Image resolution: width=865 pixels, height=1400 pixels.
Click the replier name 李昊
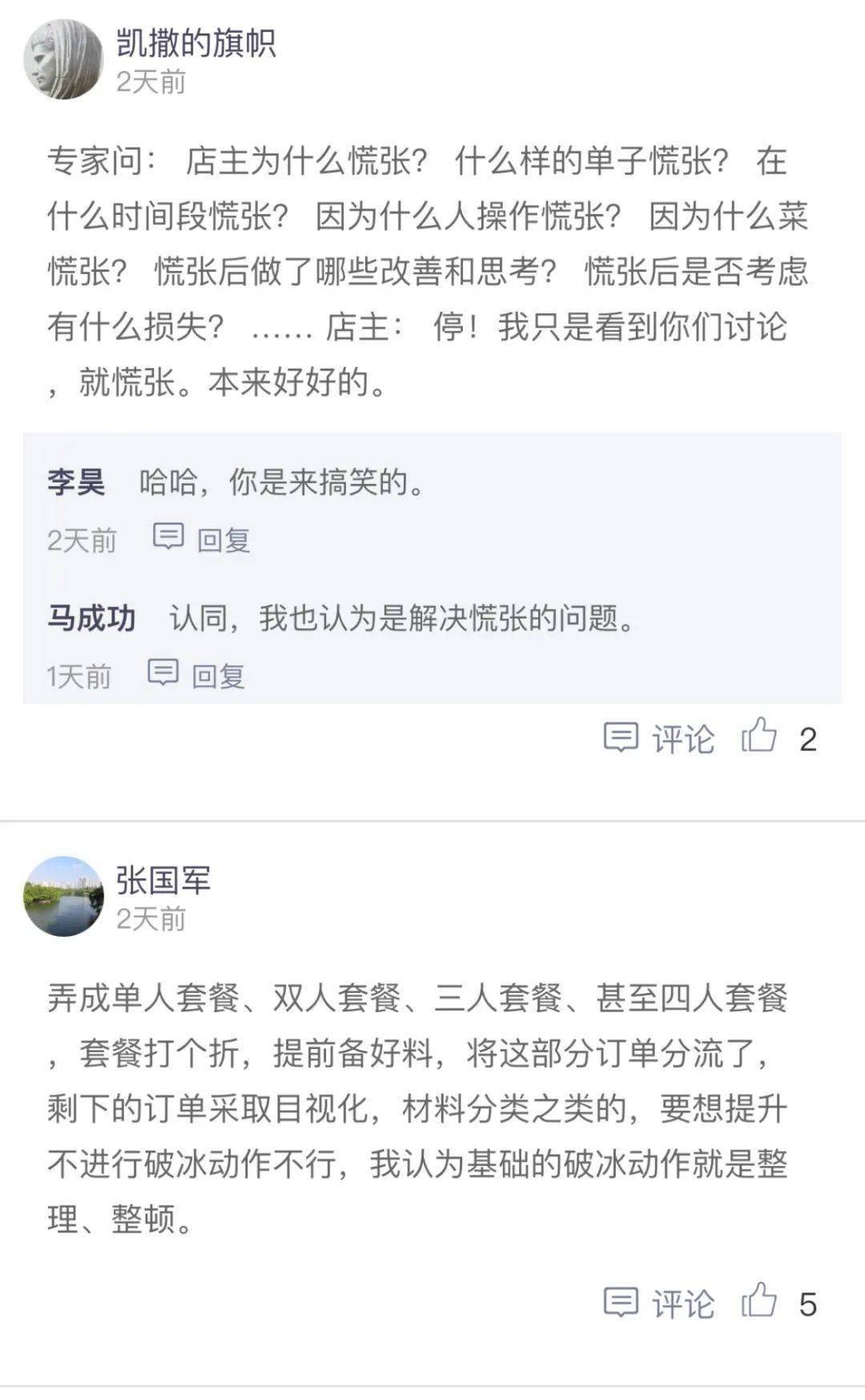(x=76, y=482)
